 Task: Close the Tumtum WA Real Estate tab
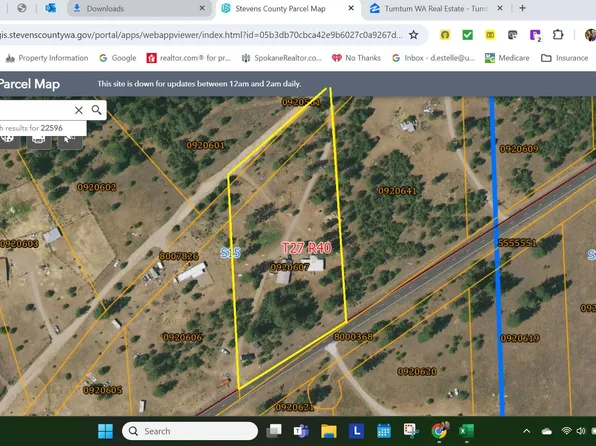(x=500, y=8)
